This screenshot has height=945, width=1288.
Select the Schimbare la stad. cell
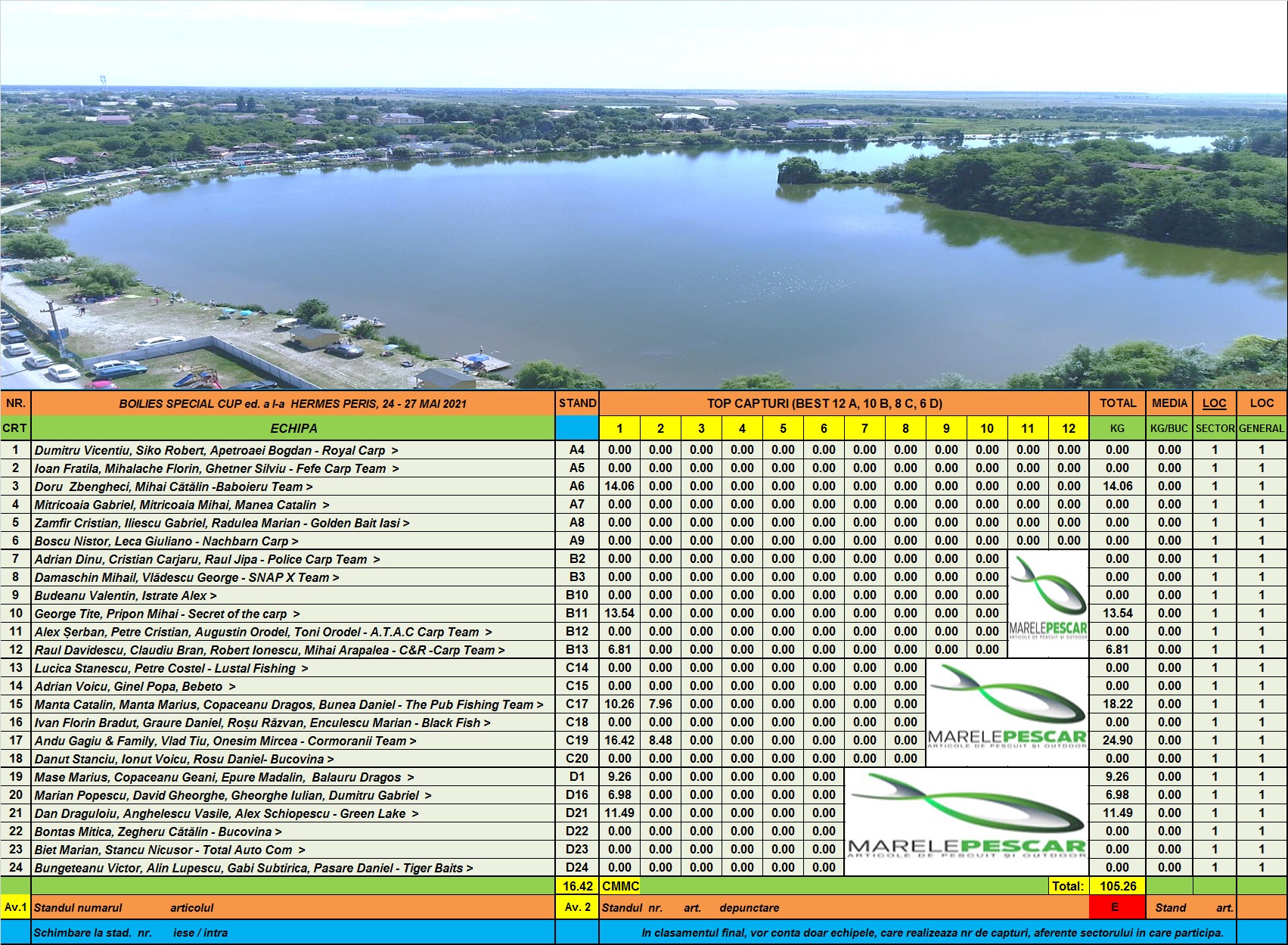pyautogui.click(x=293, y=932)
